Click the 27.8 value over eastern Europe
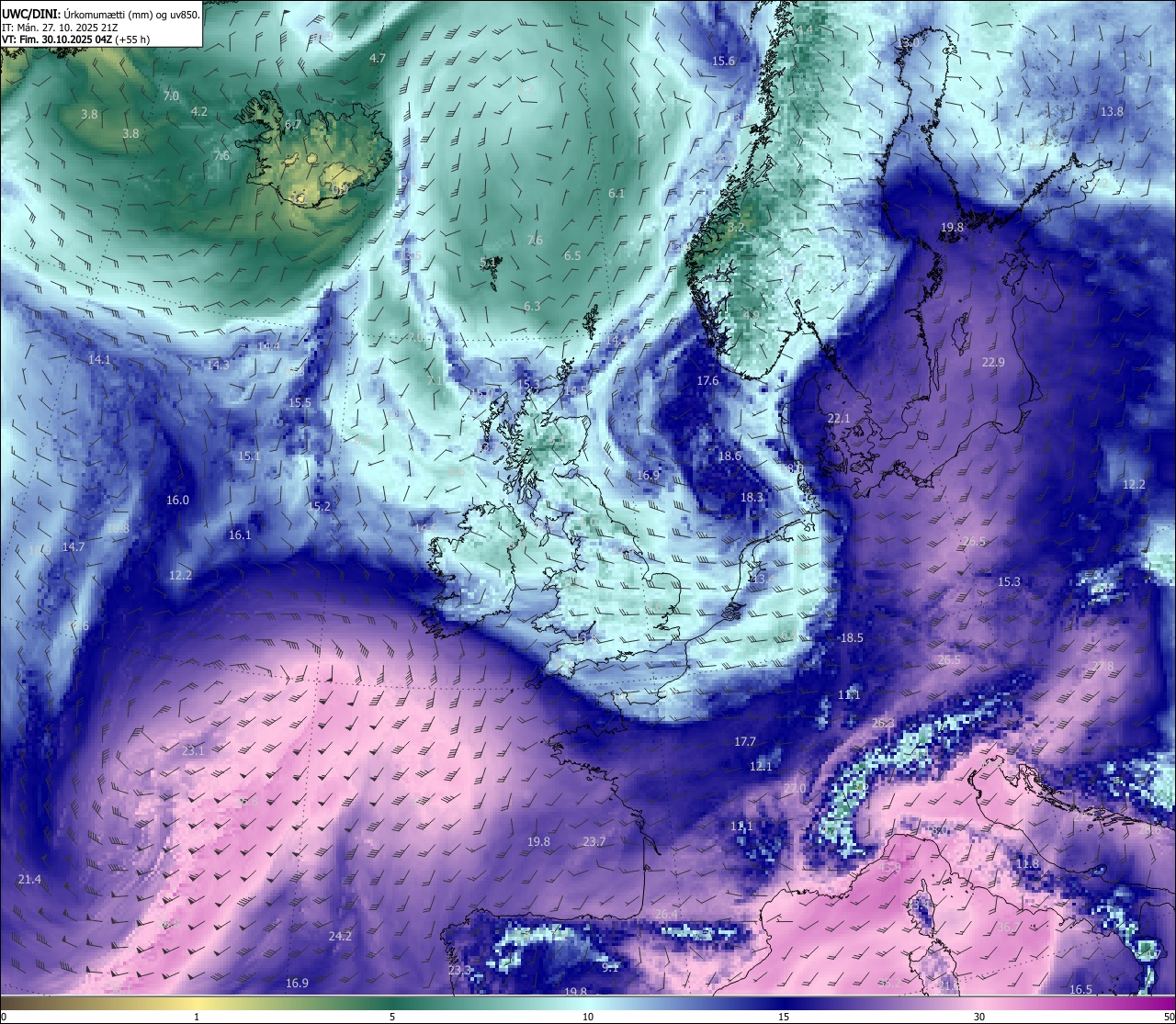This screenshot has height=1024, width=1176. pyautogui.click(x=1102, y=666)
